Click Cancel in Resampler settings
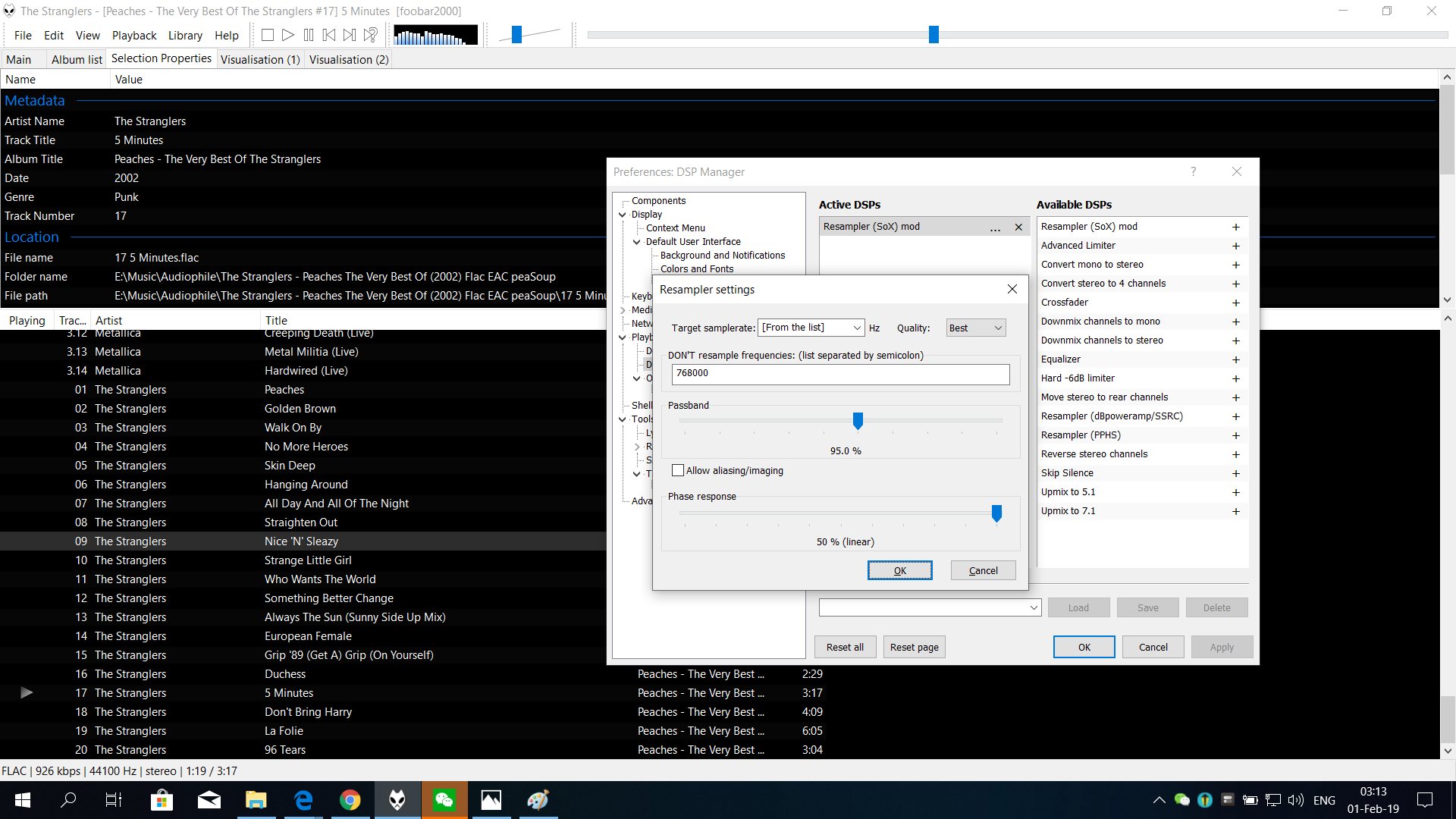This screenshot has height=819, width=1456. click(x=983, y=570)
